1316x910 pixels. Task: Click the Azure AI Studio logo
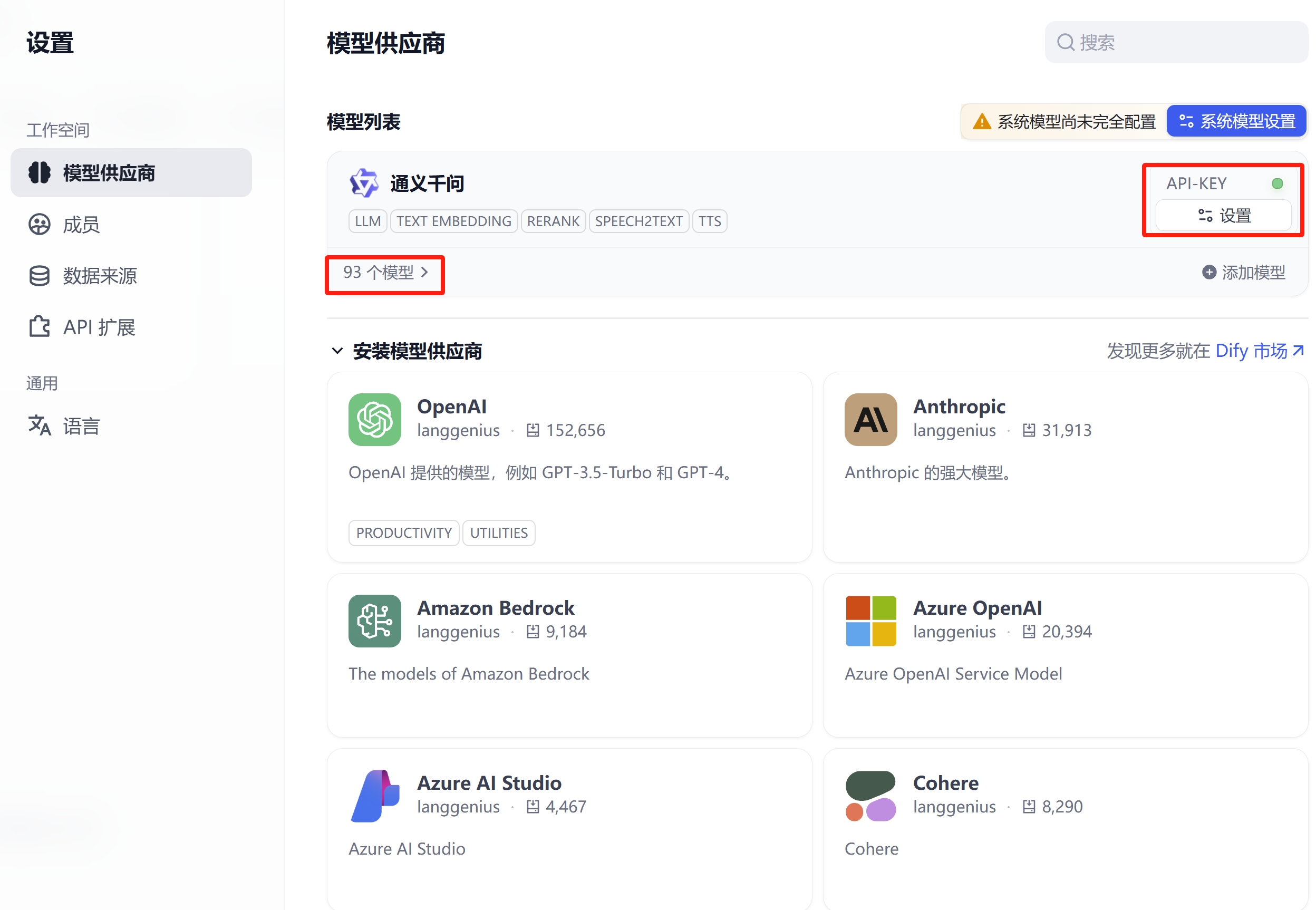(x=375, y=796)
